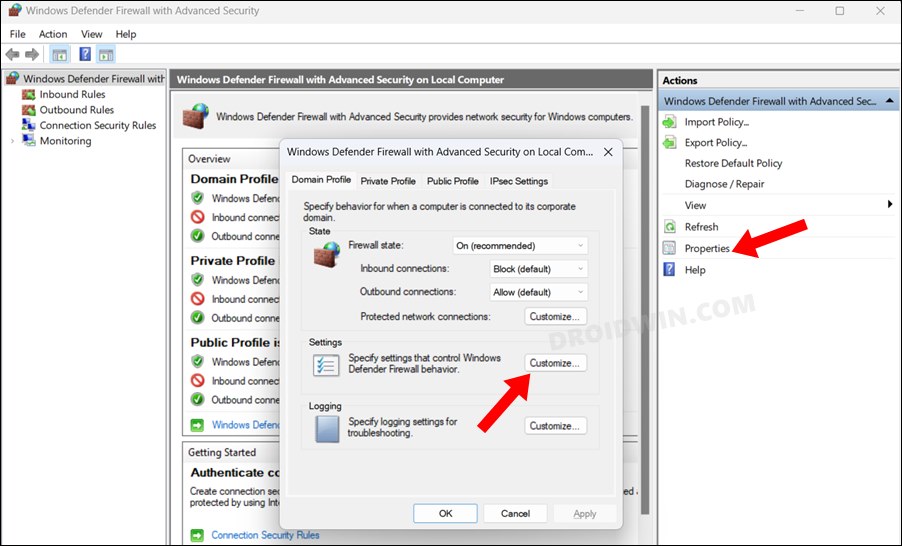The height and width of the screenshot is (546, 902).
Task: Select root Windows Defender Firewall tree node
Action: coord(94,78)
